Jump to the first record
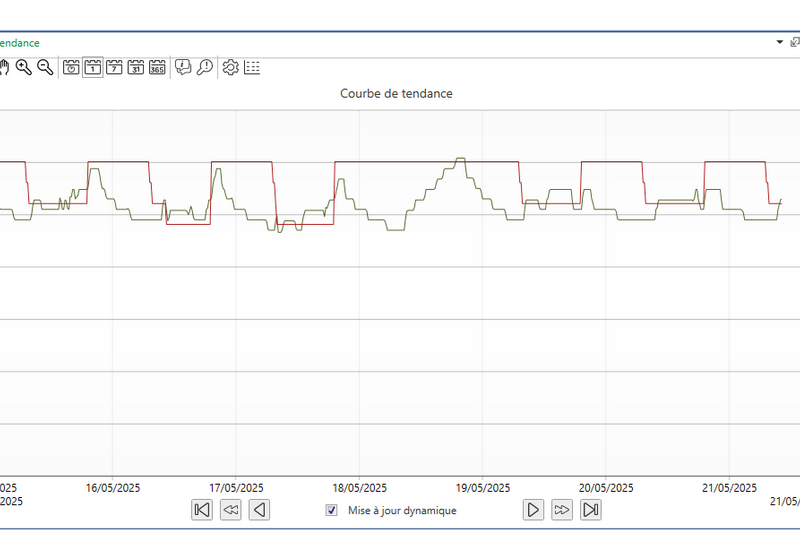800x550 pixels. coord(202,510)
